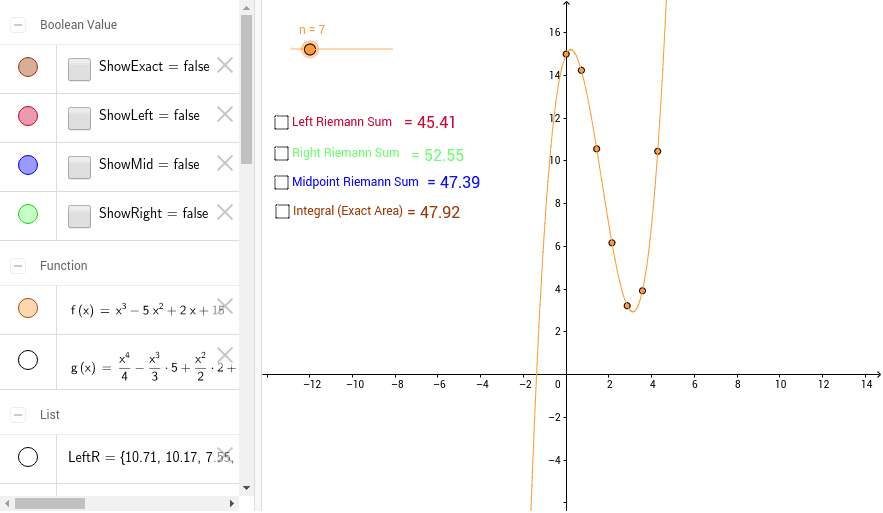The image size is (883, 513).
Task: Click the n slider track right end
Action: tap(391, 49)
